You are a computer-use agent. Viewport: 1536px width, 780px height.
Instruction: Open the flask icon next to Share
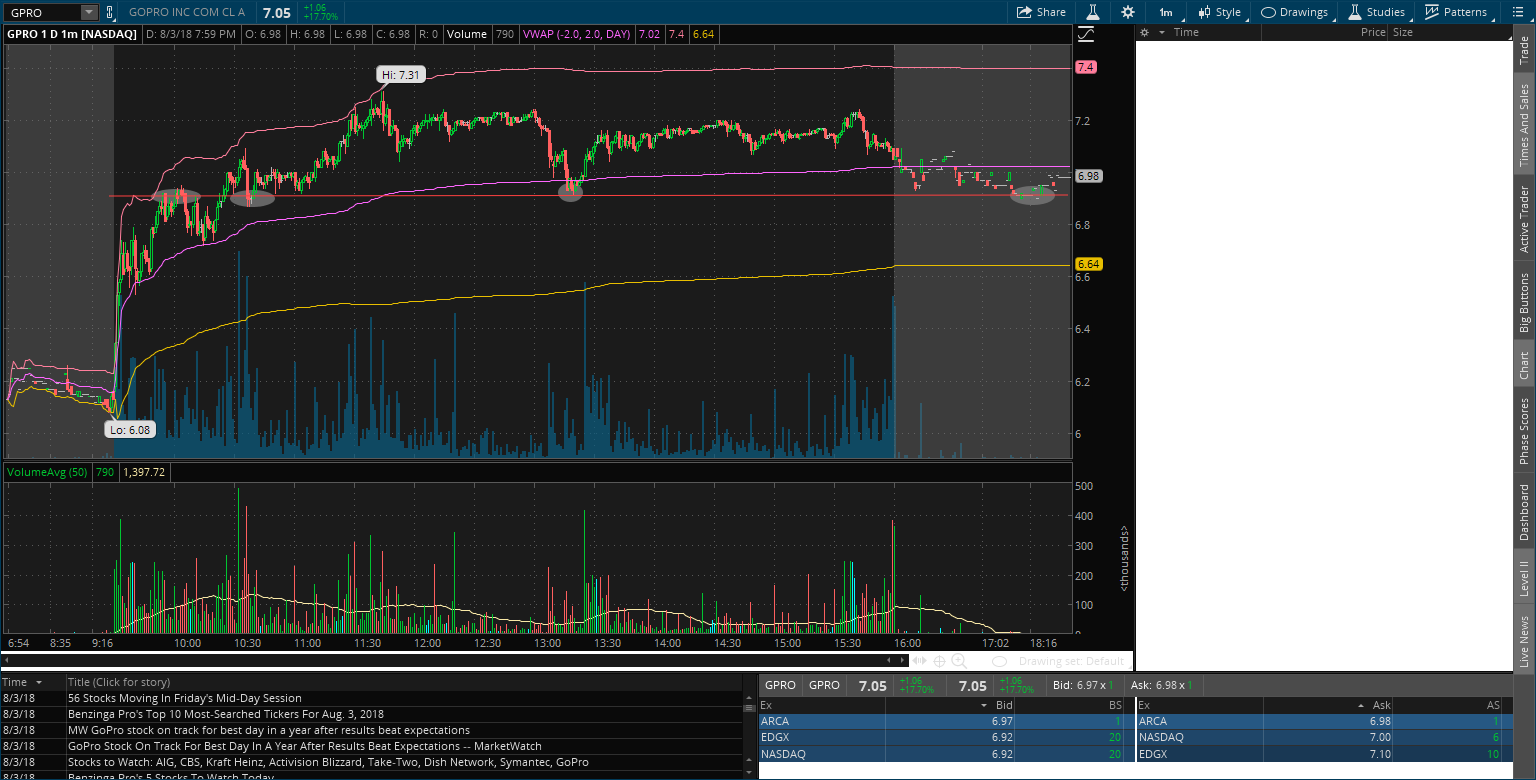pos(1093,12)
